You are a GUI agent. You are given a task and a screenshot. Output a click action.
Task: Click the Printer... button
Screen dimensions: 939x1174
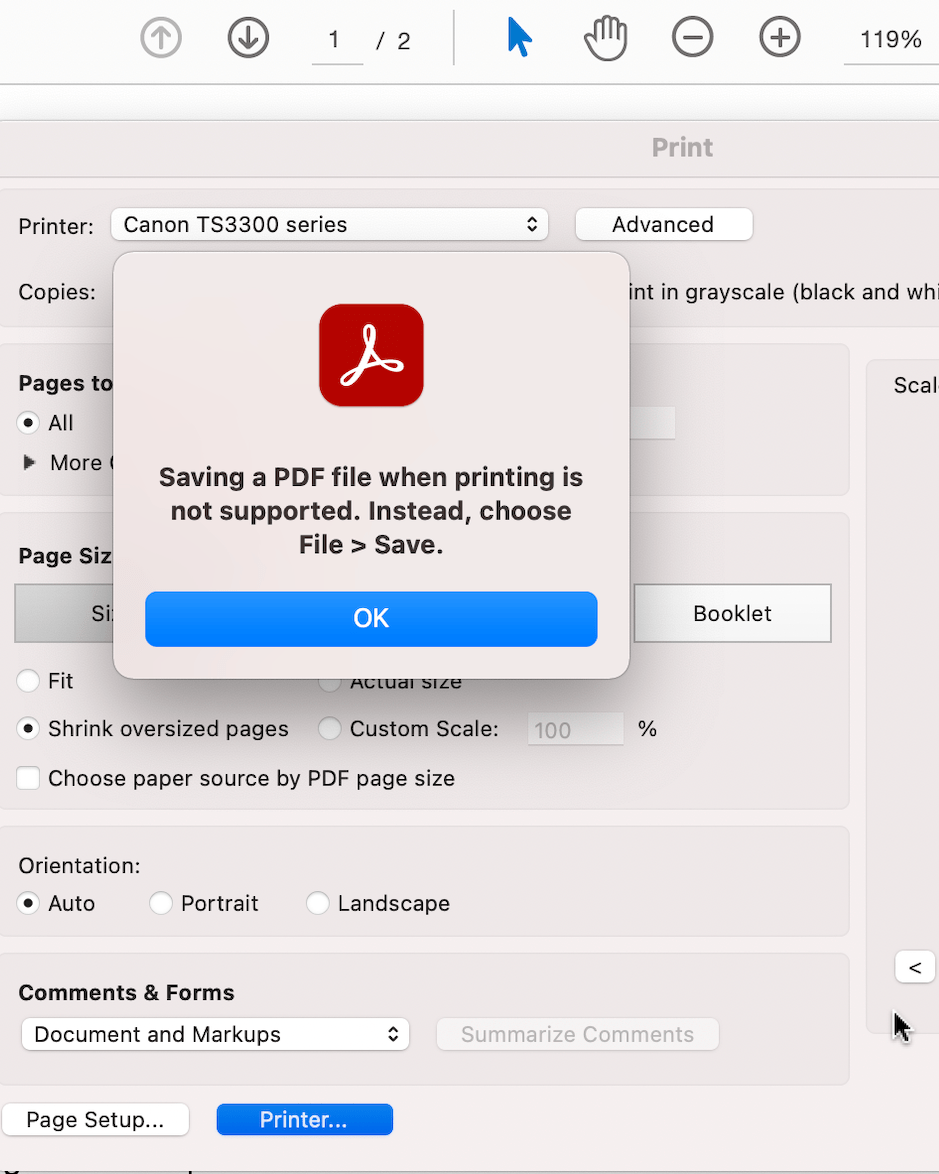click(x=304, y=1119)
